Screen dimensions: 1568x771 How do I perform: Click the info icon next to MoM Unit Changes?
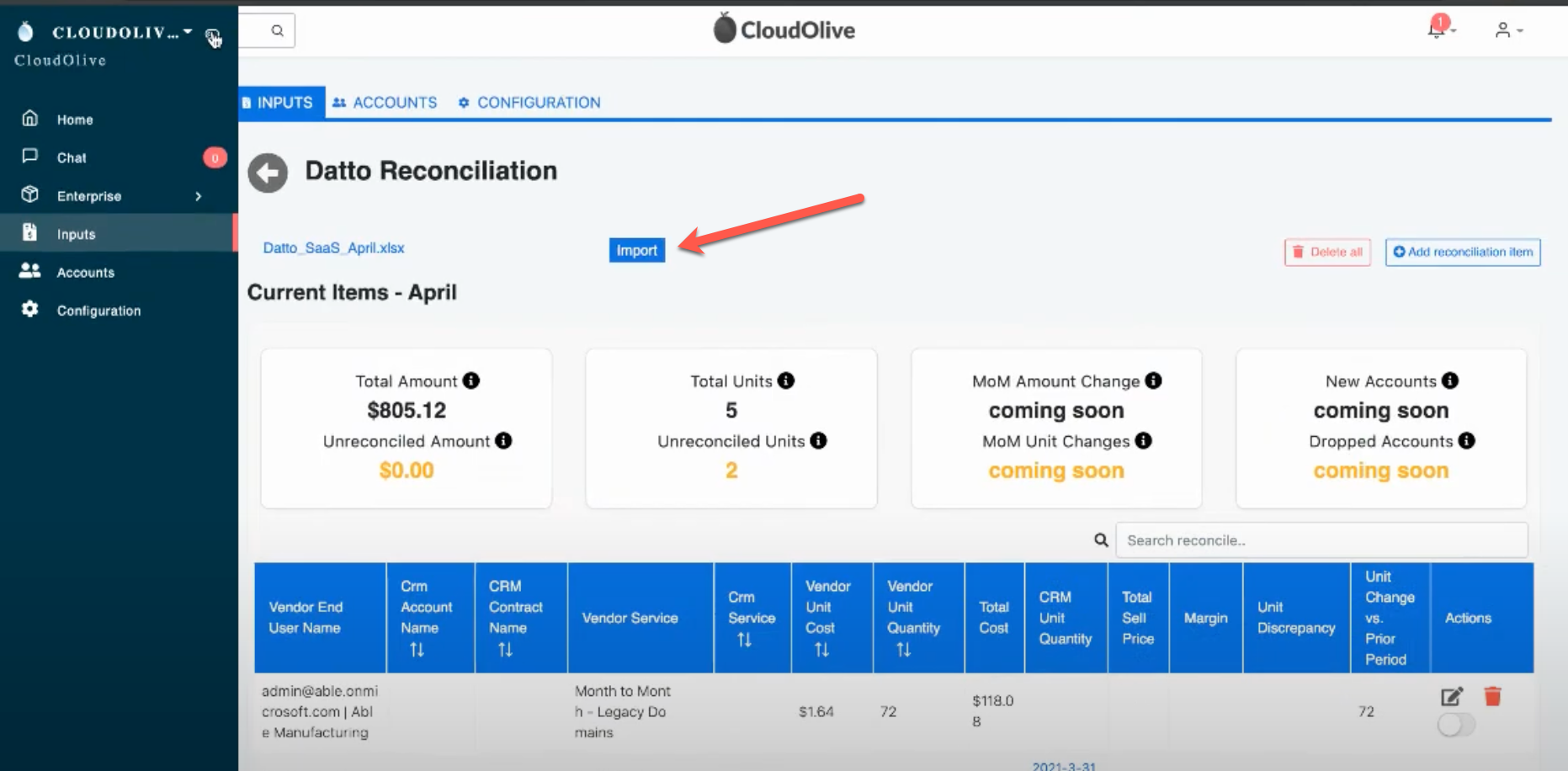coord(1143,440)
